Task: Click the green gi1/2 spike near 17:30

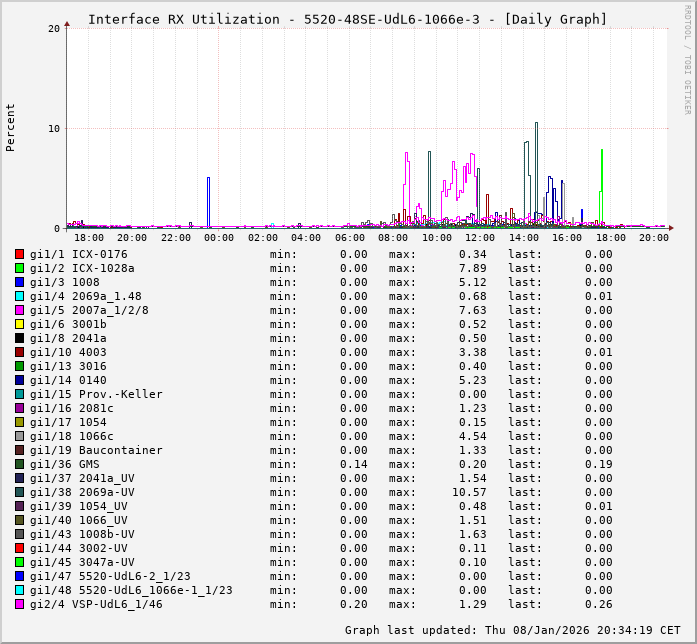Action: 601,187
